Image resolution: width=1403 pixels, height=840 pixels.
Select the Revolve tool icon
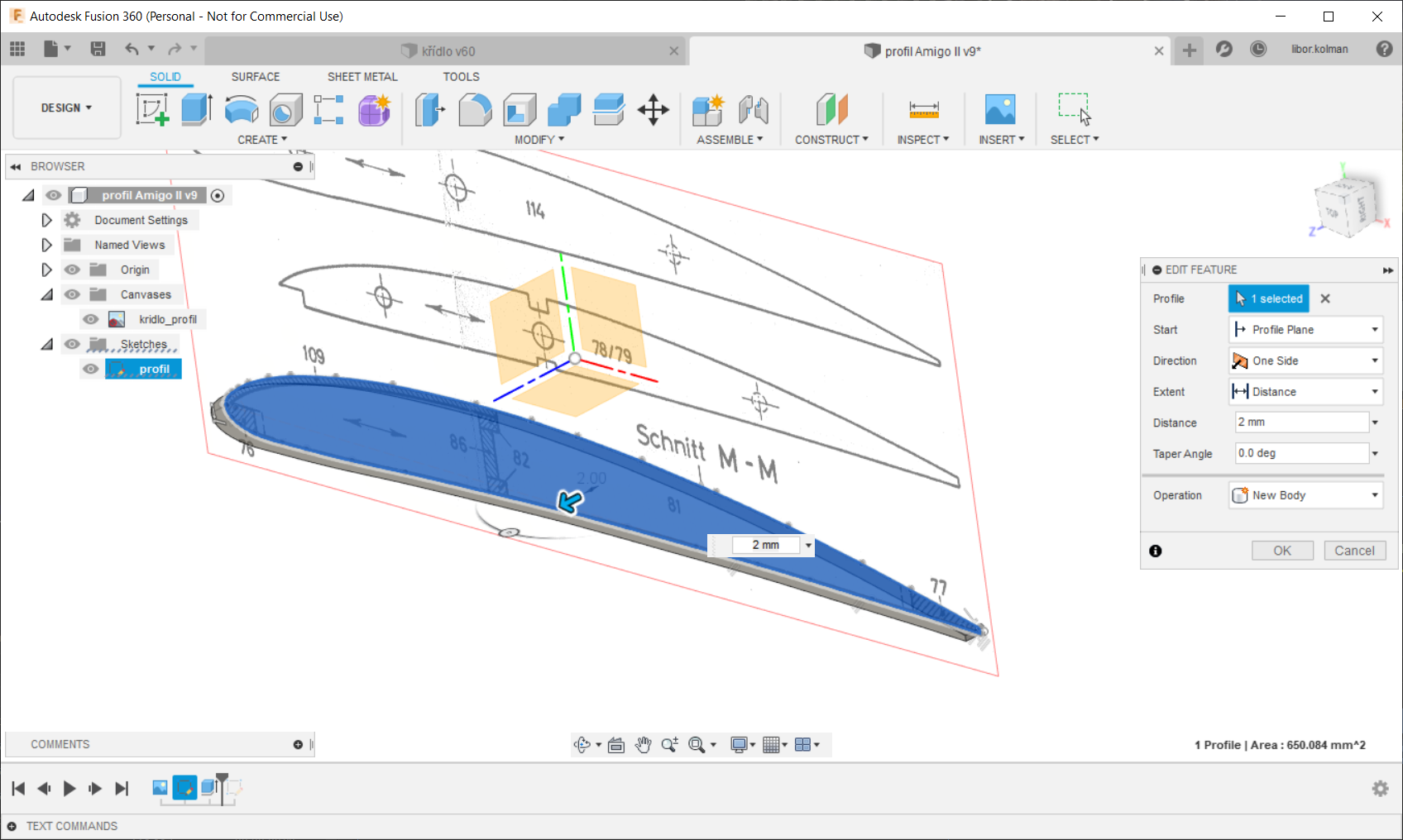pyautogui.click(x=242, y=109)
